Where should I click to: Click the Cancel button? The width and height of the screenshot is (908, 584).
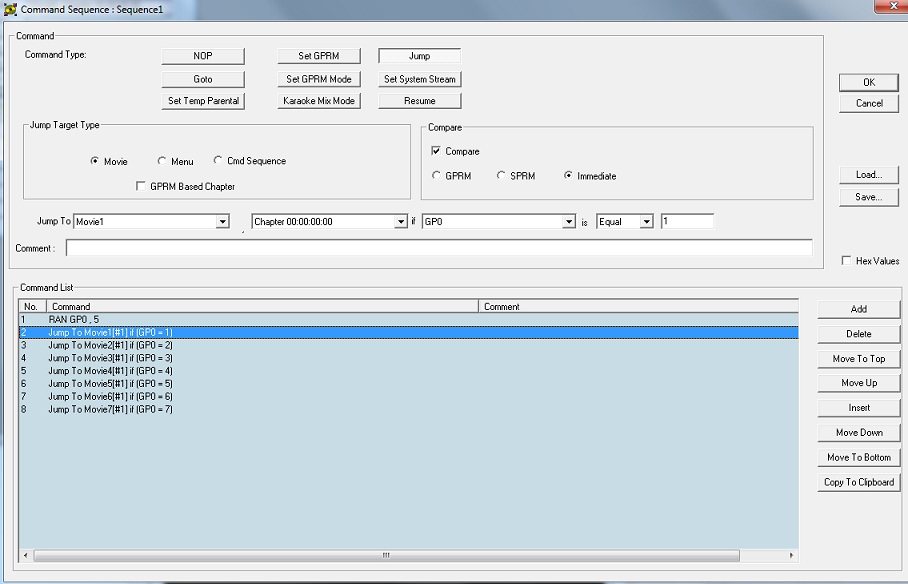(x=869, y=103)
